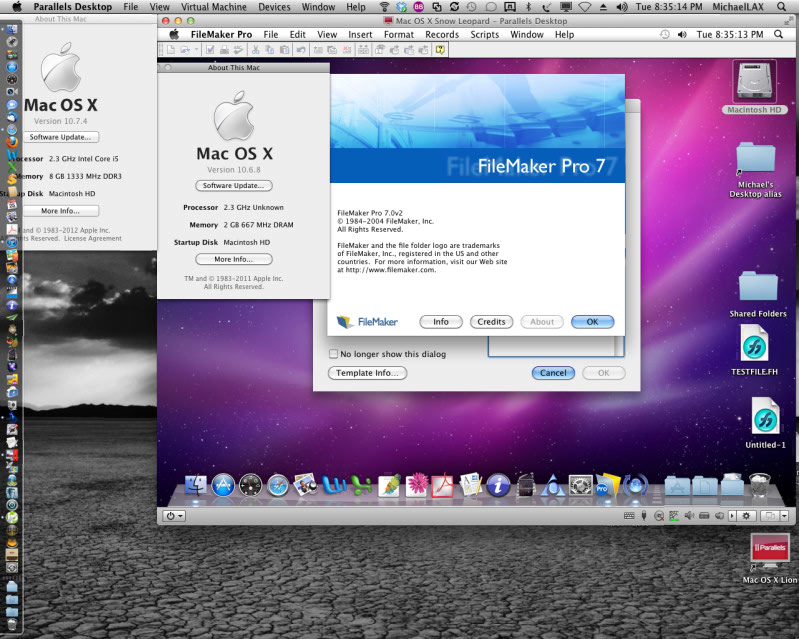
Task: Select Michael's Desktop alias folder
Action: [755, 170]
